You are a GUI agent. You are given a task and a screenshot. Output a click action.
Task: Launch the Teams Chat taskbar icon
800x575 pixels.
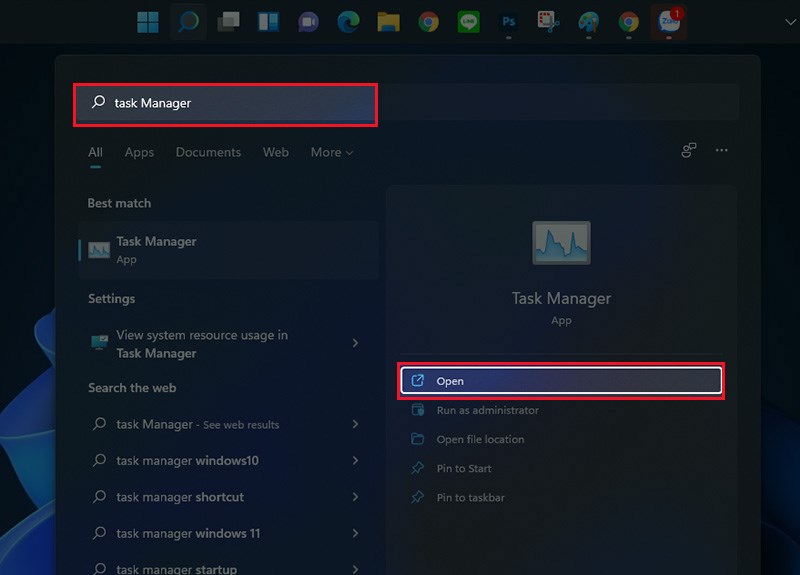(x=308, y=22)
